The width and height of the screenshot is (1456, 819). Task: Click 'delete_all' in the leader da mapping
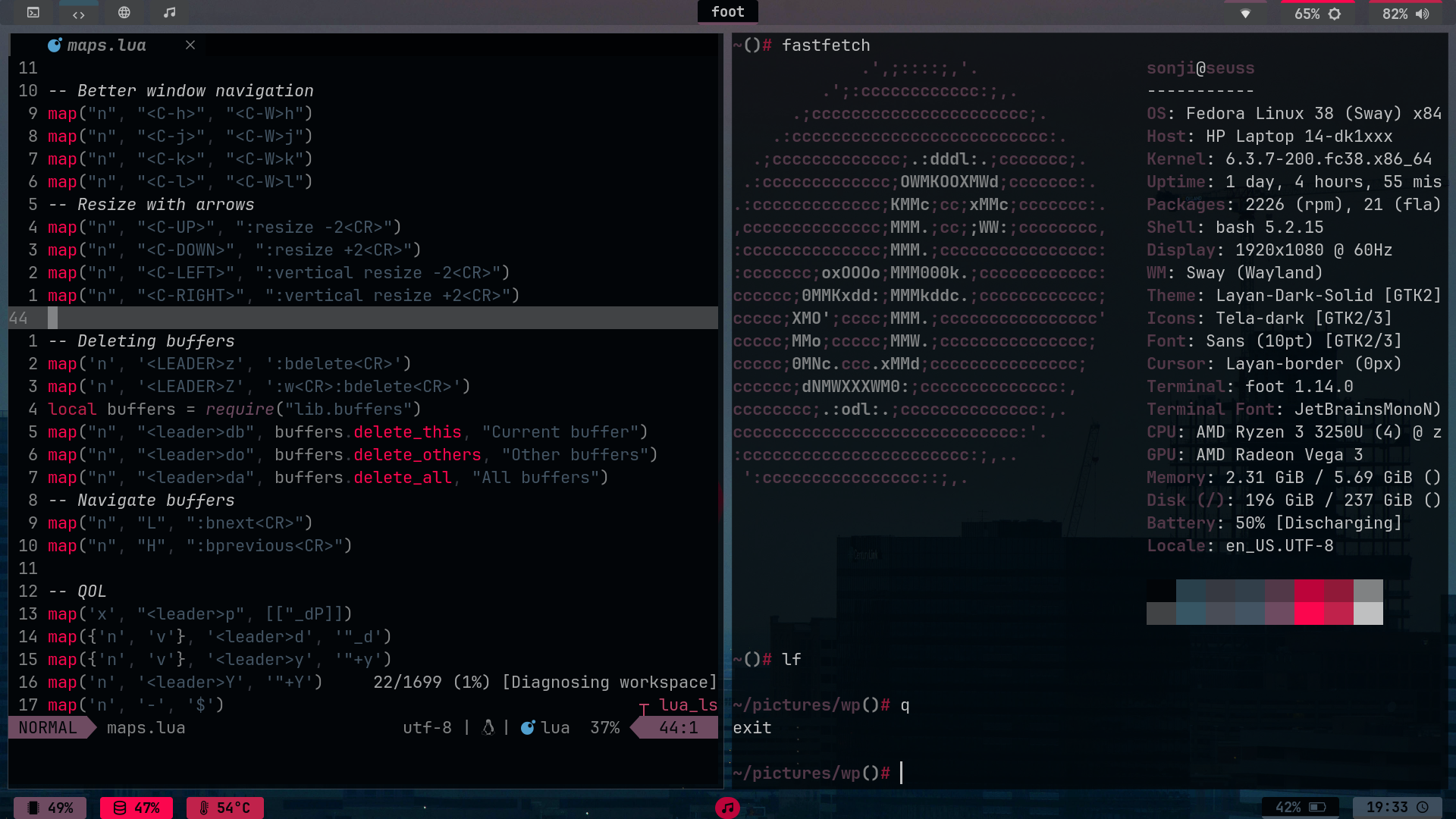403,477
